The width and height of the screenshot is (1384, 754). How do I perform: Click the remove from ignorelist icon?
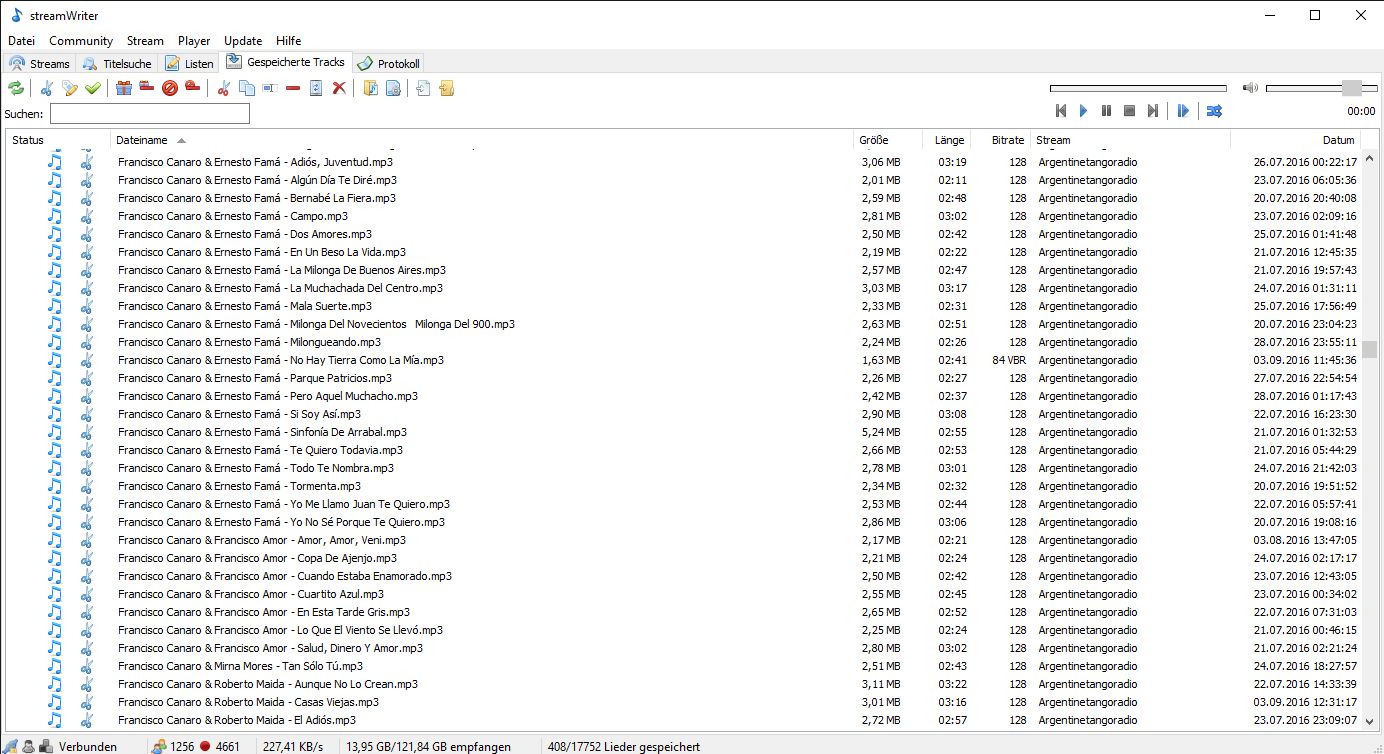tap(191, 89)
